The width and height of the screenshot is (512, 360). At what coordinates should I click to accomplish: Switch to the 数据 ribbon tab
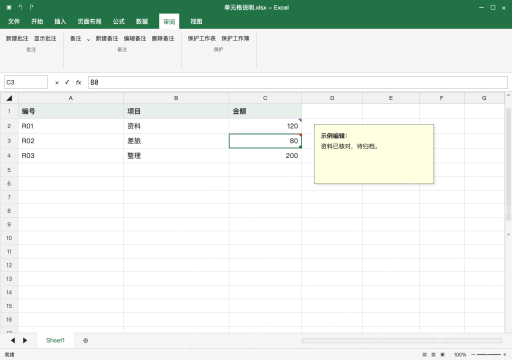tap(142, 22)
